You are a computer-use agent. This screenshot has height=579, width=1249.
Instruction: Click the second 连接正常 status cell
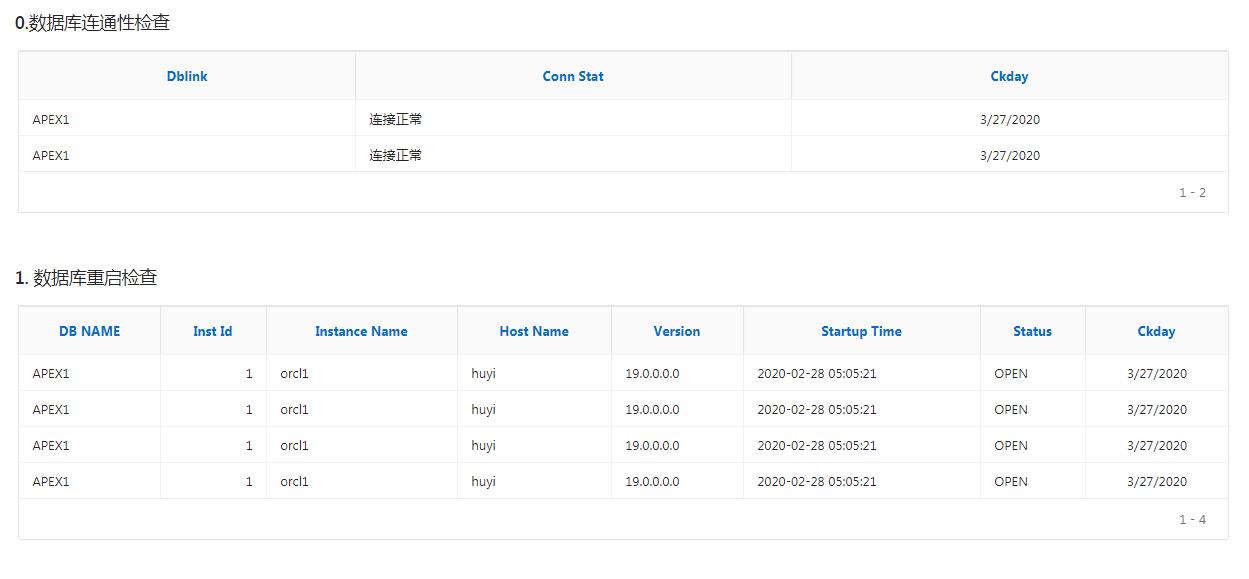(x=396, y=156)
